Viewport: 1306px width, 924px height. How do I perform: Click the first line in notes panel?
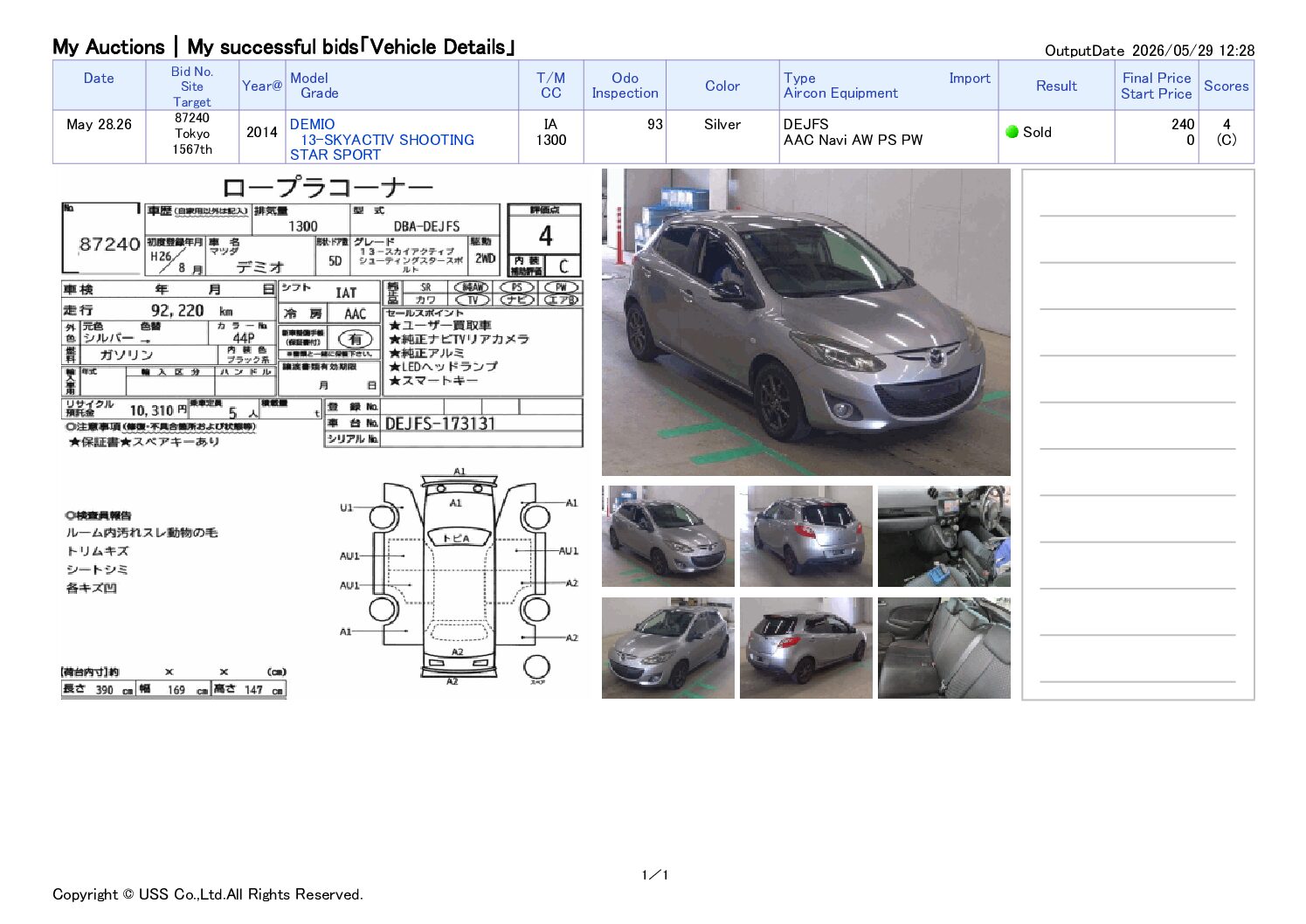click(1137, 215)
